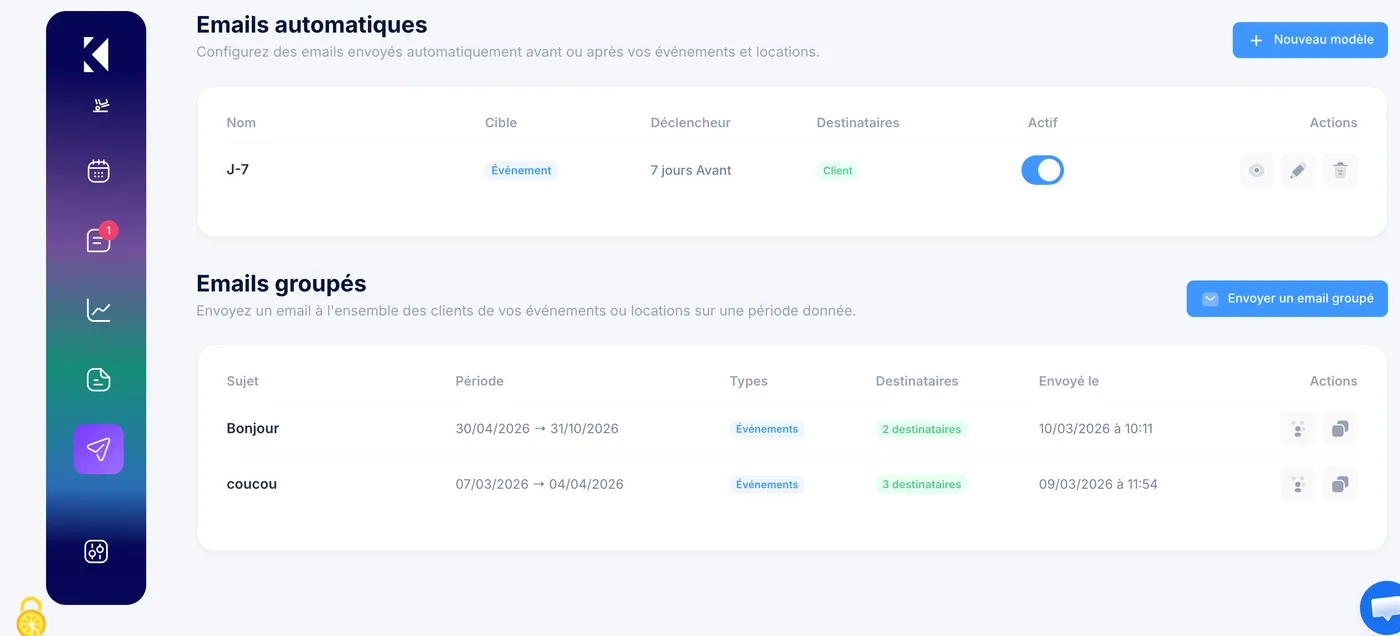The height and width of the screenshot is (636, 1400).
Task: Open the messages icon with the red badge
Action: pyautogui.click(x=98, y=240)
